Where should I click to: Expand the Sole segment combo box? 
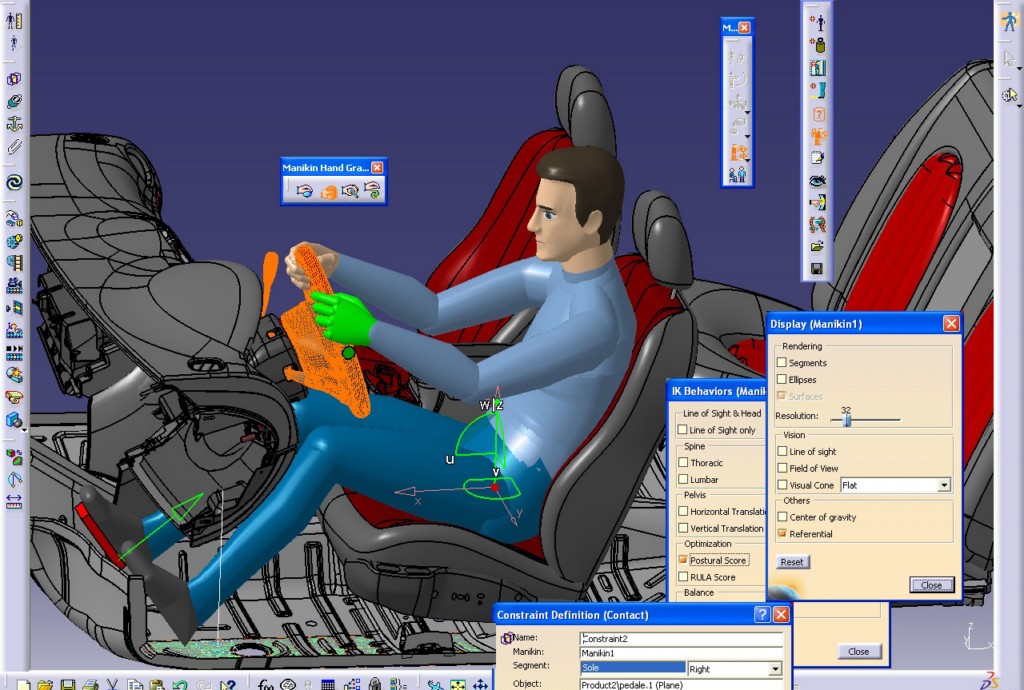click(x=632, y=668)
